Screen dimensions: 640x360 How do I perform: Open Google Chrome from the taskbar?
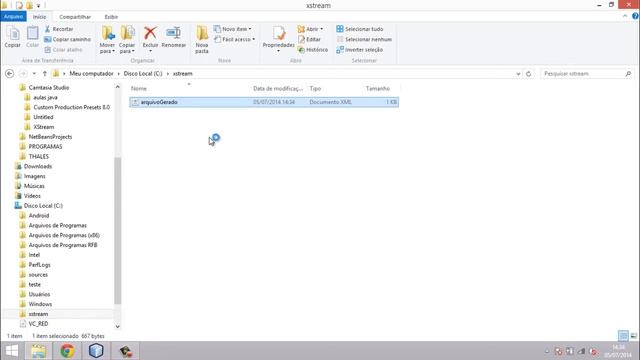(x=67, y=351)
